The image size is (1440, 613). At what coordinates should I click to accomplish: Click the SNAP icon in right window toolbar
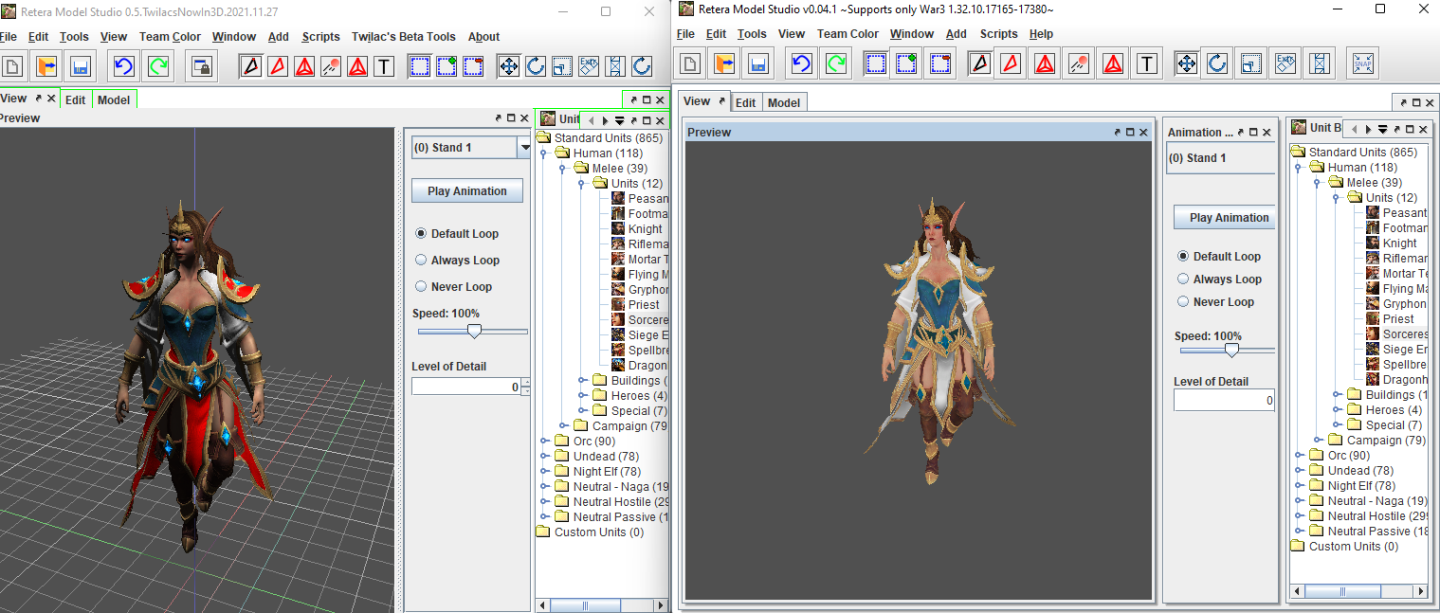point(1362,64)
